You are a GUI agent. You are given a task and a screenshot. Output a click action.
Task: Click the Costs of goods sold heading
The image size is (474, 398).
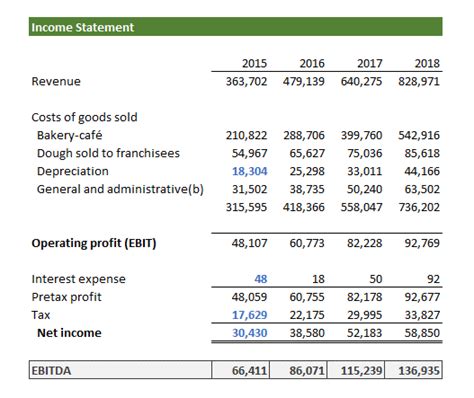(84, 117)
